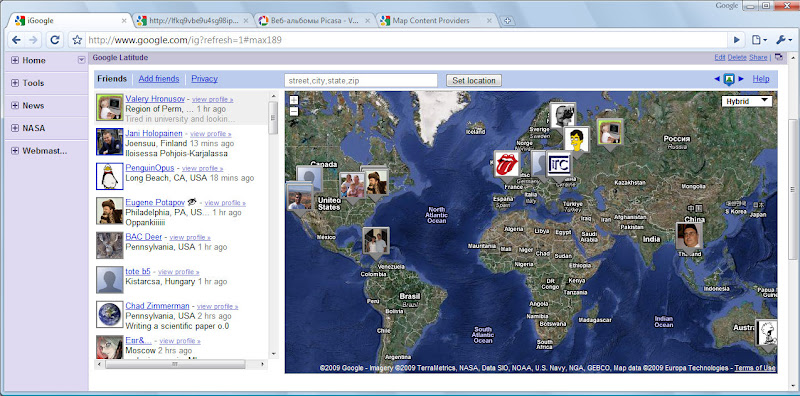This screenshot has width=800, height=396.
Task: Click the browser back arrow
Action: click(16, 40)
